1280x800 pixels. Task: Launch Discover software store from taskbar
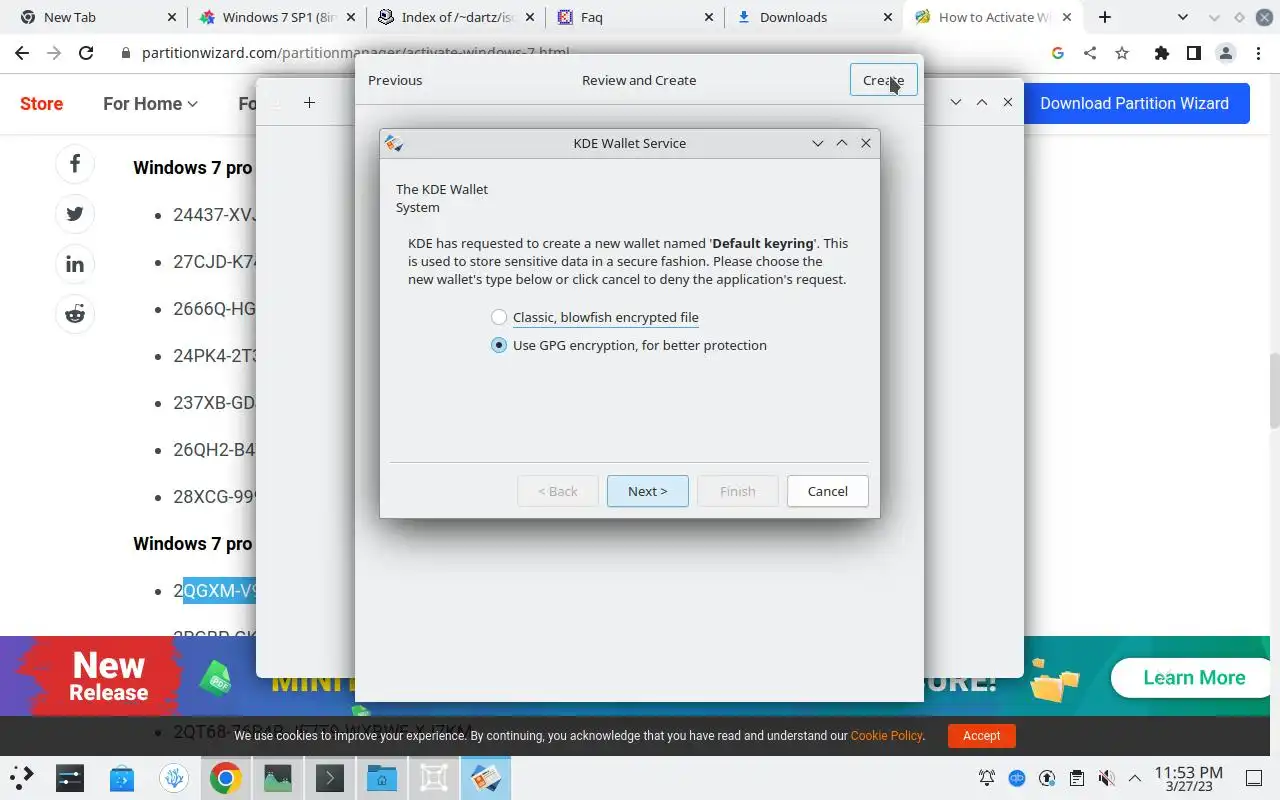pyautogui.click(x=122, y=777)
